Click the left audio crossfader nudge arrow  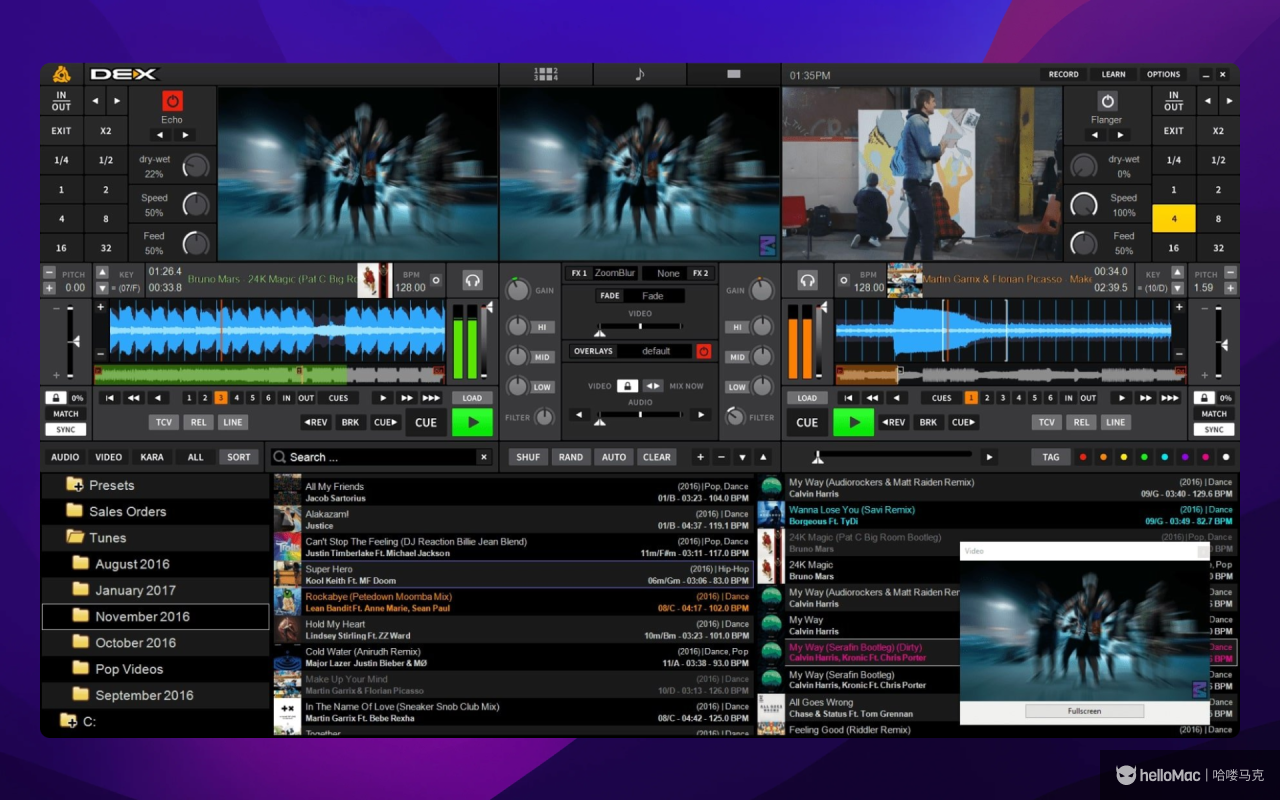[579, 414]
